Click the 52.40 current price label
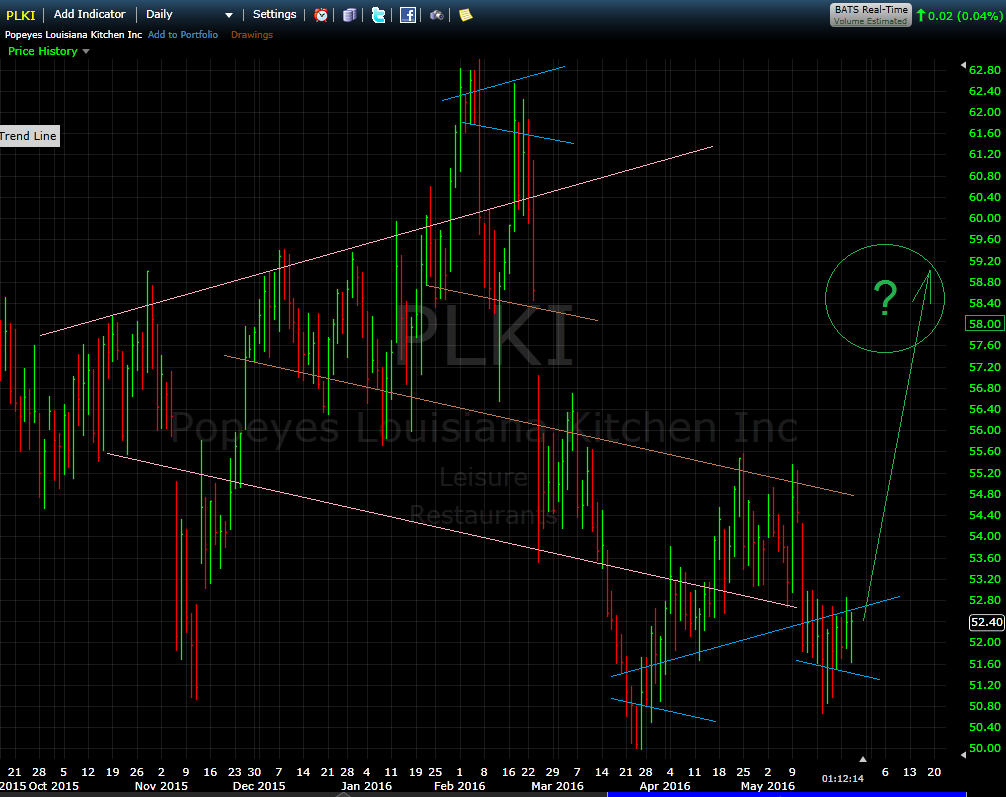The image size is (1006, 797). point(986,622)
